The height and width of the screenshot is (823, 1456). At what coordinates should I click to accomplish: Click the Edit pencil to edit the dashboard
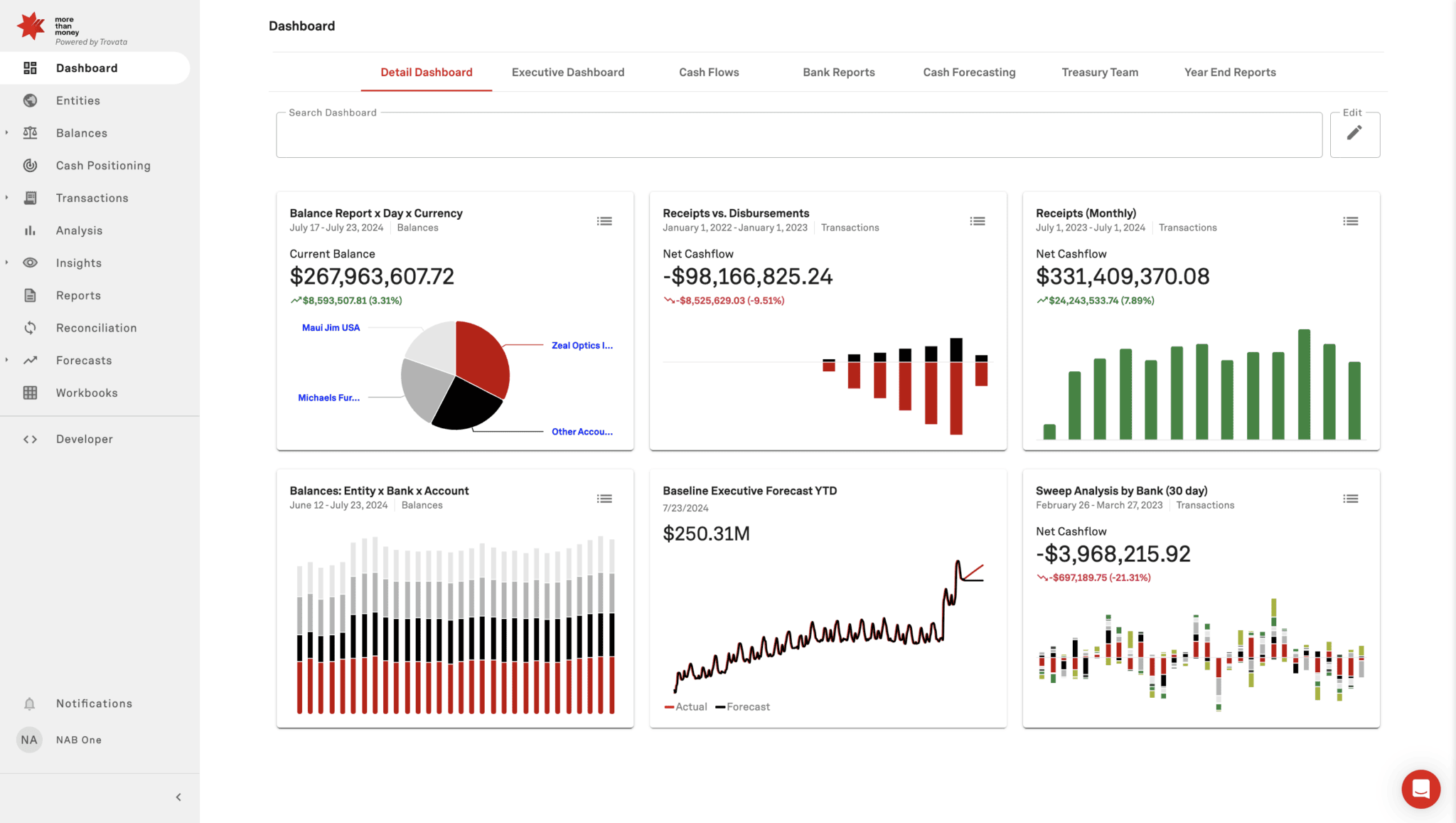coord(1354,133)
